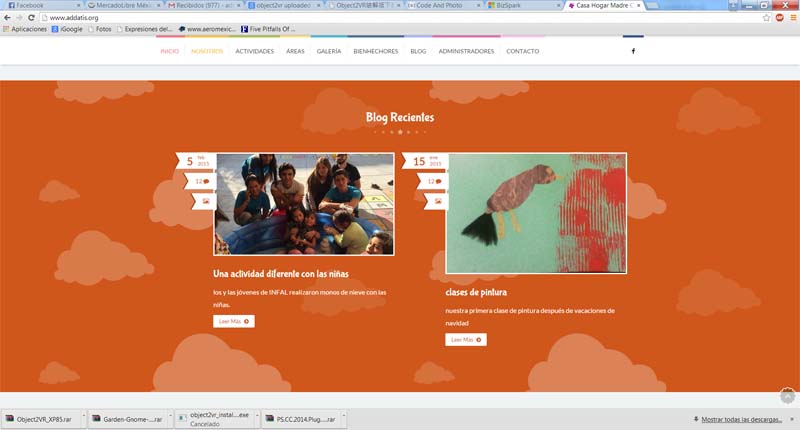The height and width of the screenshot is (430, 800).
Task: Reload the page with the refresh icon
Action: pos(32,18)
